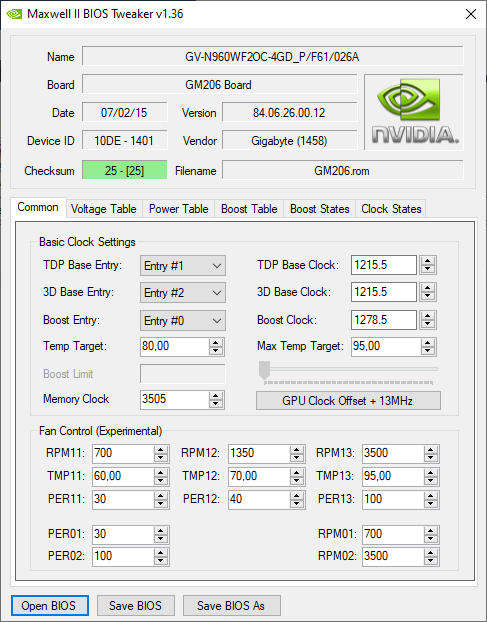
Task: Click into the PER02 field
Action: pyautogui.click(x=123, y=557)
